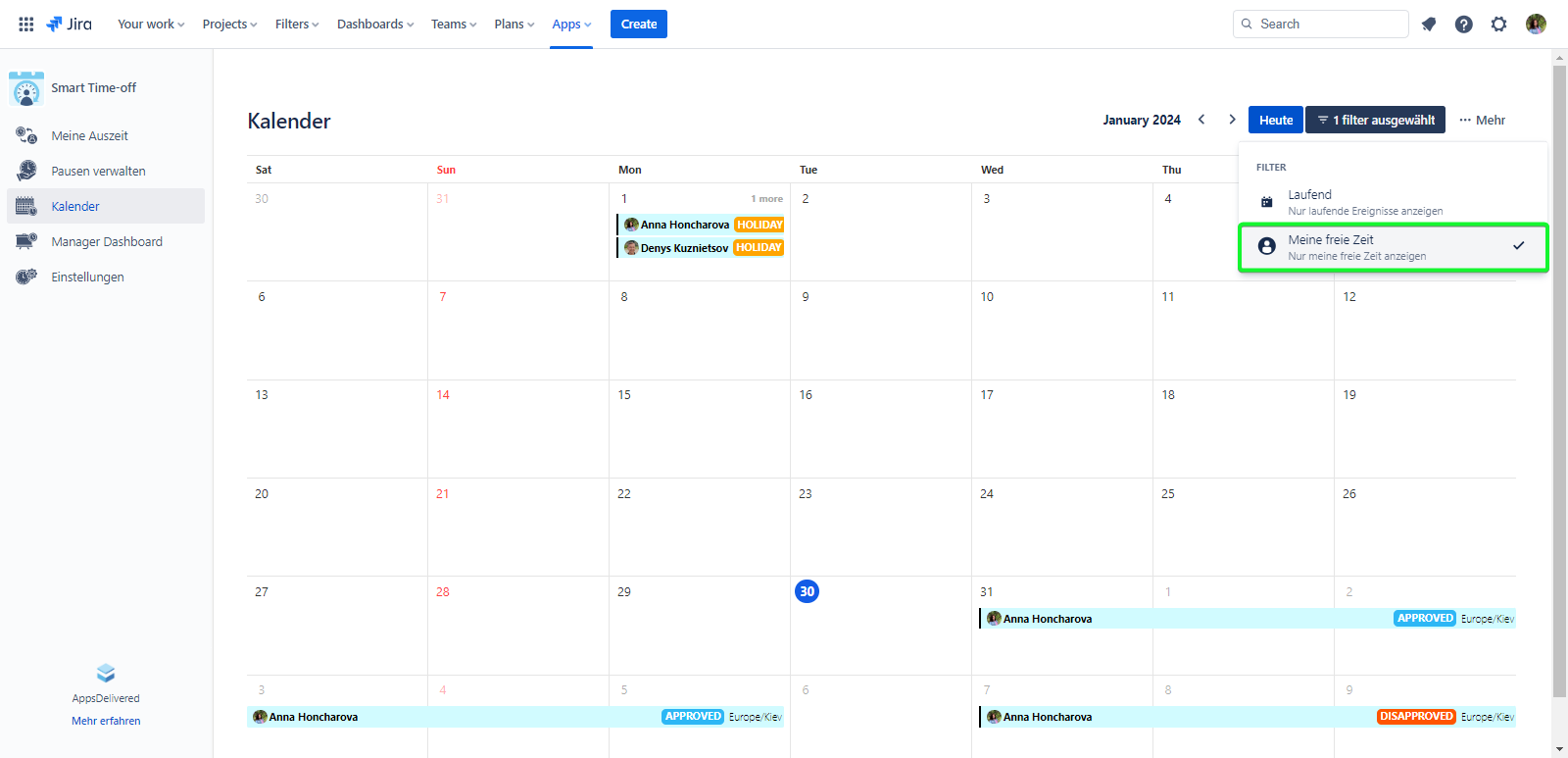Open Manager Dashboard in sidebar

107,242
